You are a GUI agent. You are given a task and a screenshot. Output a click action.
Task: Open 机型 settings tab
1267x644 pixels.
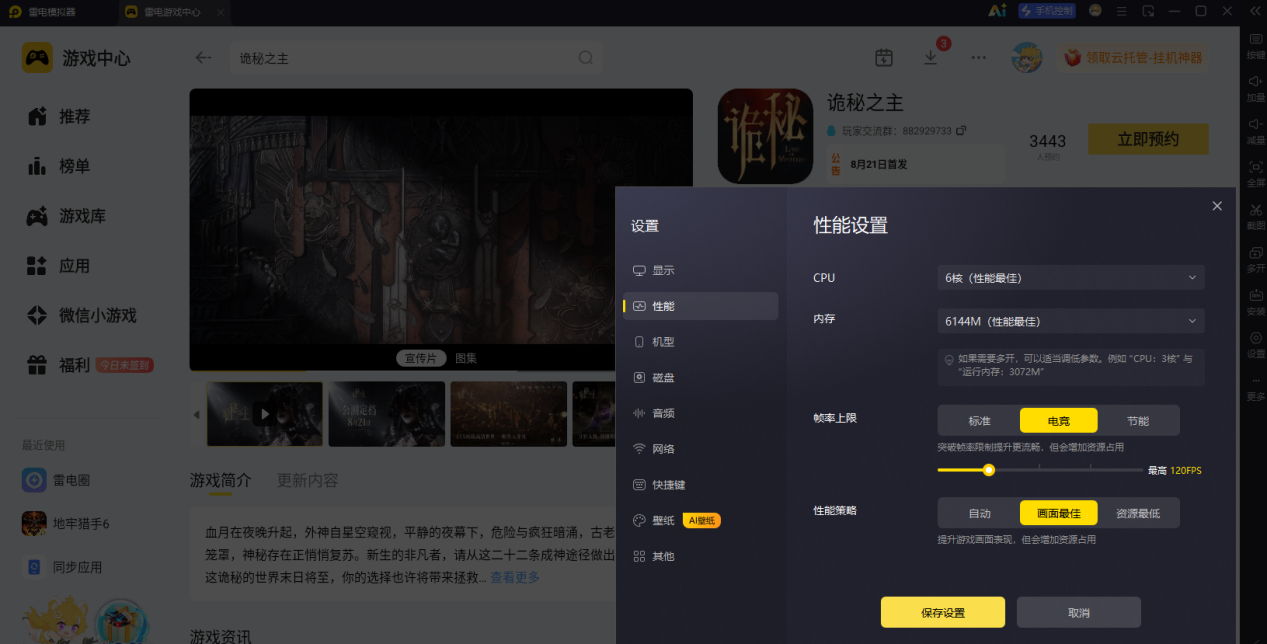coord(700,342)
